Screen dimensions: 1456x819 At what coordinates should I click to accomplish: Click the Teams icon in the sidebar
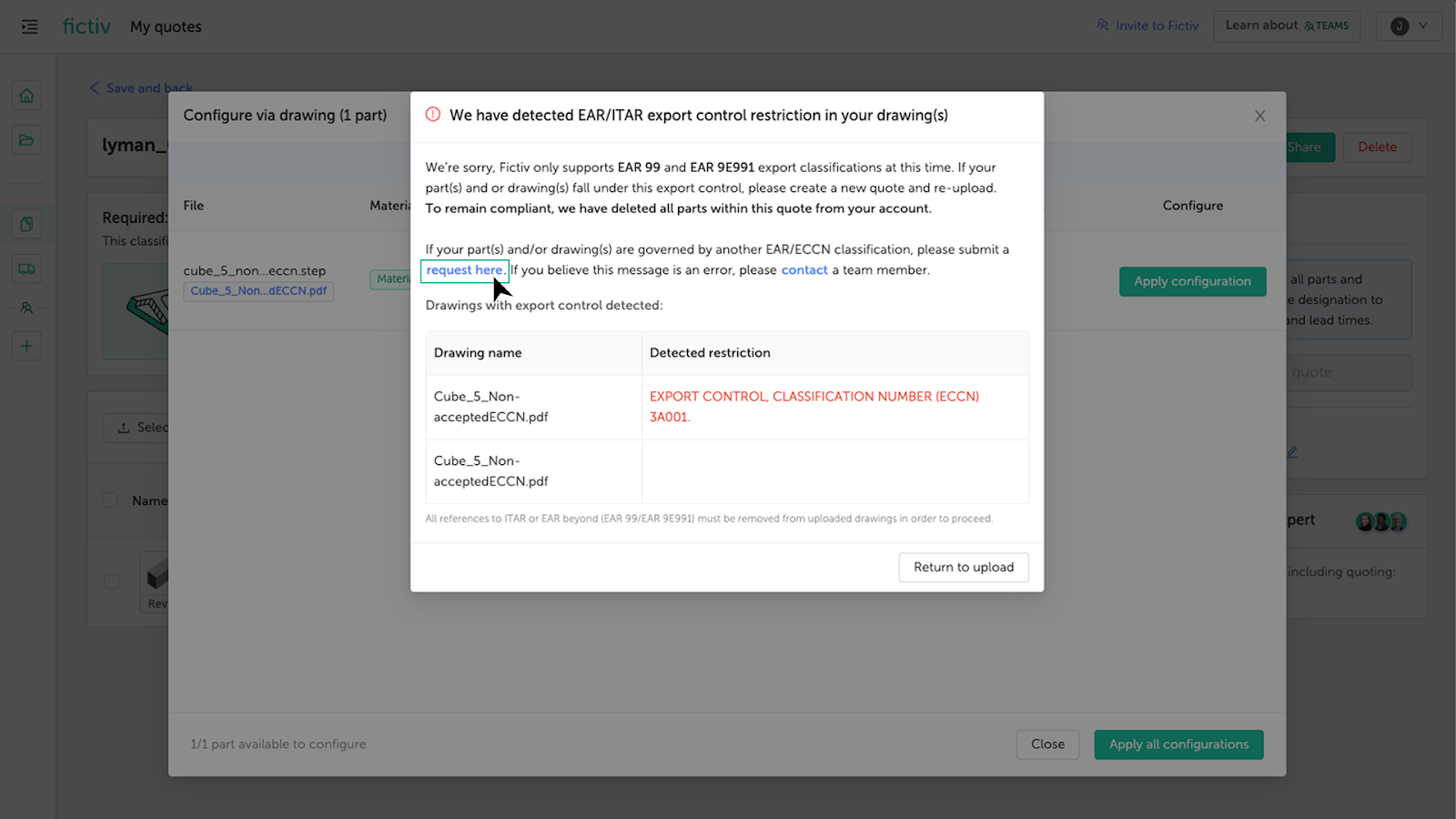pyautogui.click(x=26, y=308)
